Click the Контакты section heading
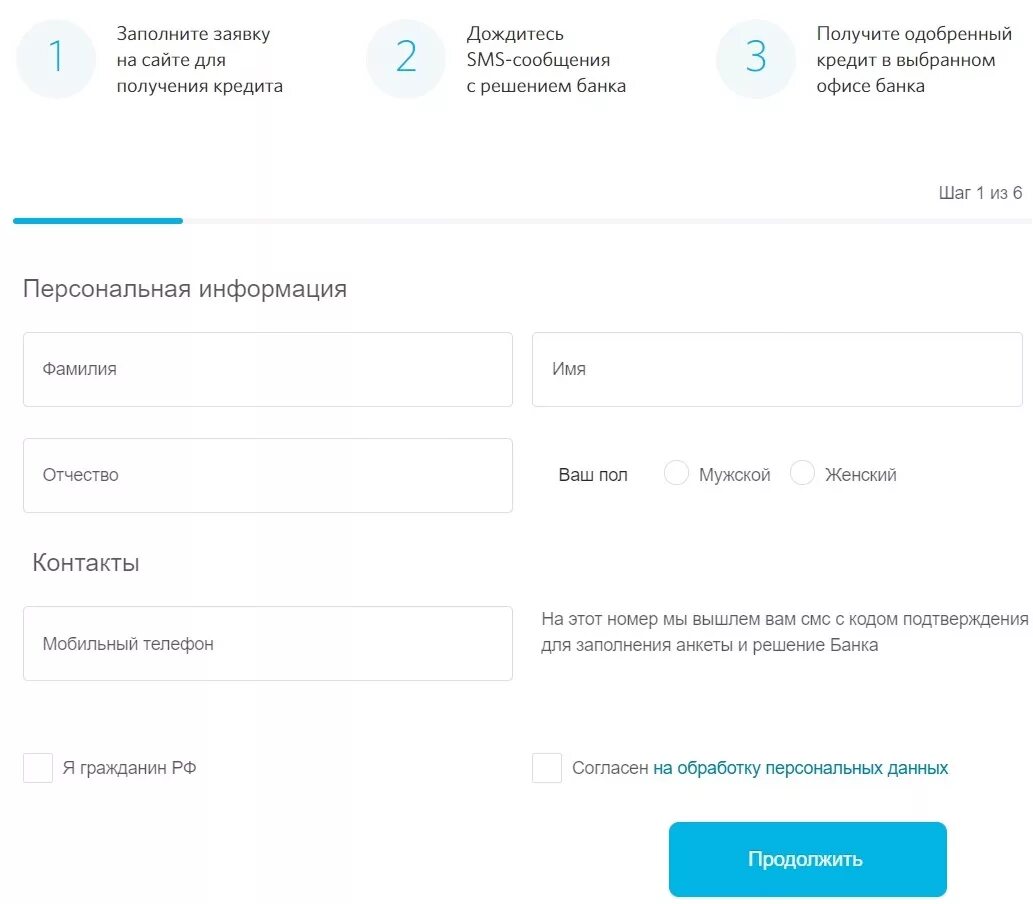Screen dimensions: 1033x904 (x=86, y=562)
